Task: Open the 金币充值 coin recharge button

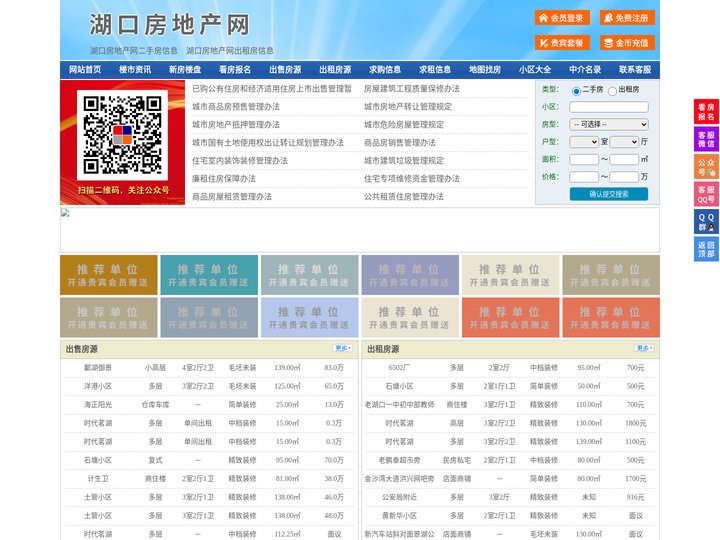Action: pyautogui.click(x=627, y=43)
